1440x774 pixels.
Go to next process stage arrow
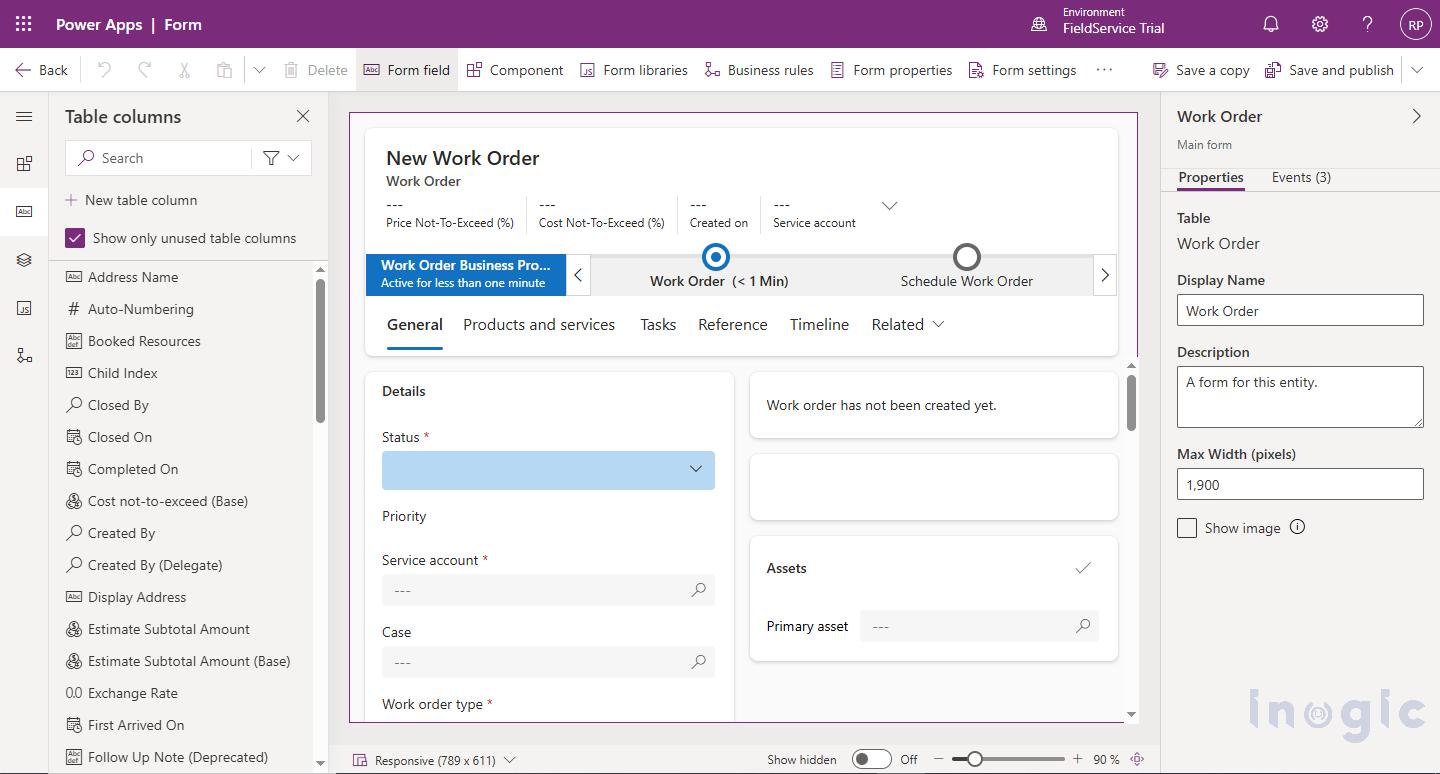tap(1105, 275)
